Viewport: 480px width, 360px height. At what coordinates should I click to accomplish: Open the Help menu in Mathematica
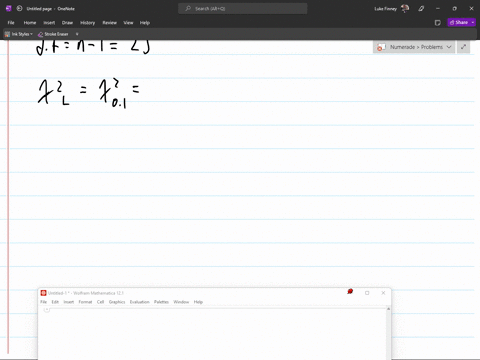coord(198,302)
